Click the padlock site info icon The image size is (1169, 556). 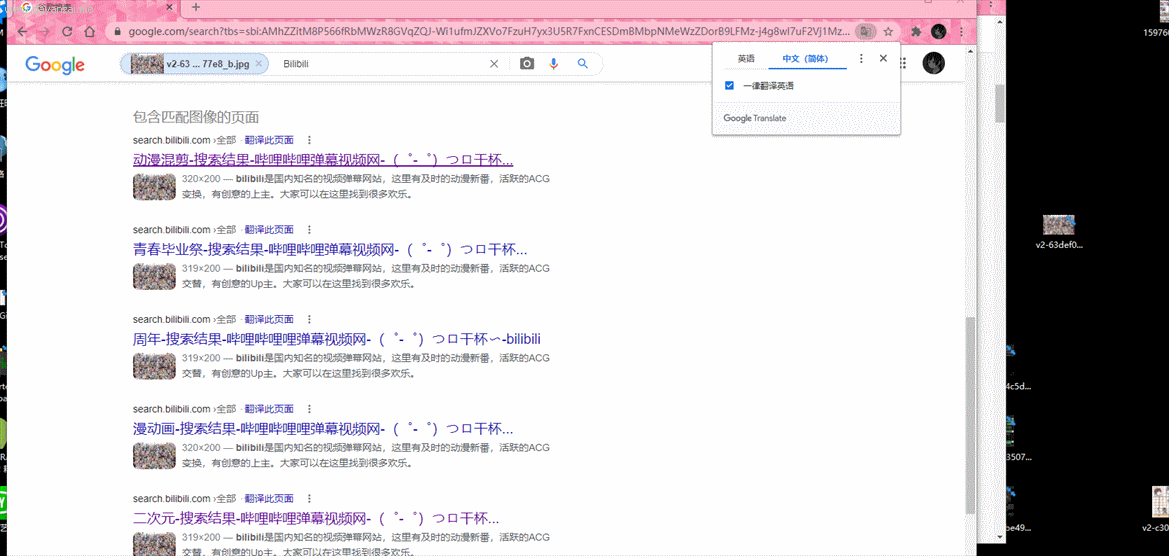point(117,32)
